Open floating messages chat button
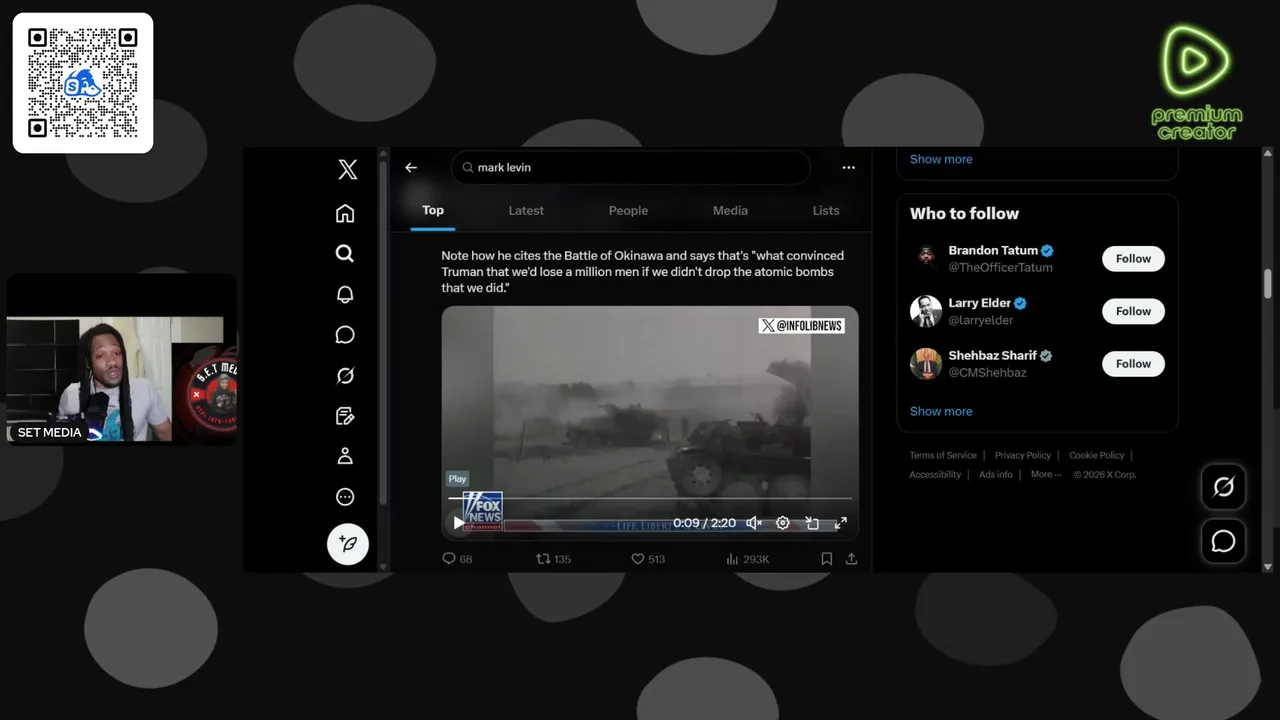Screen dimensions: 1280x720 (x=1223, y=541)
